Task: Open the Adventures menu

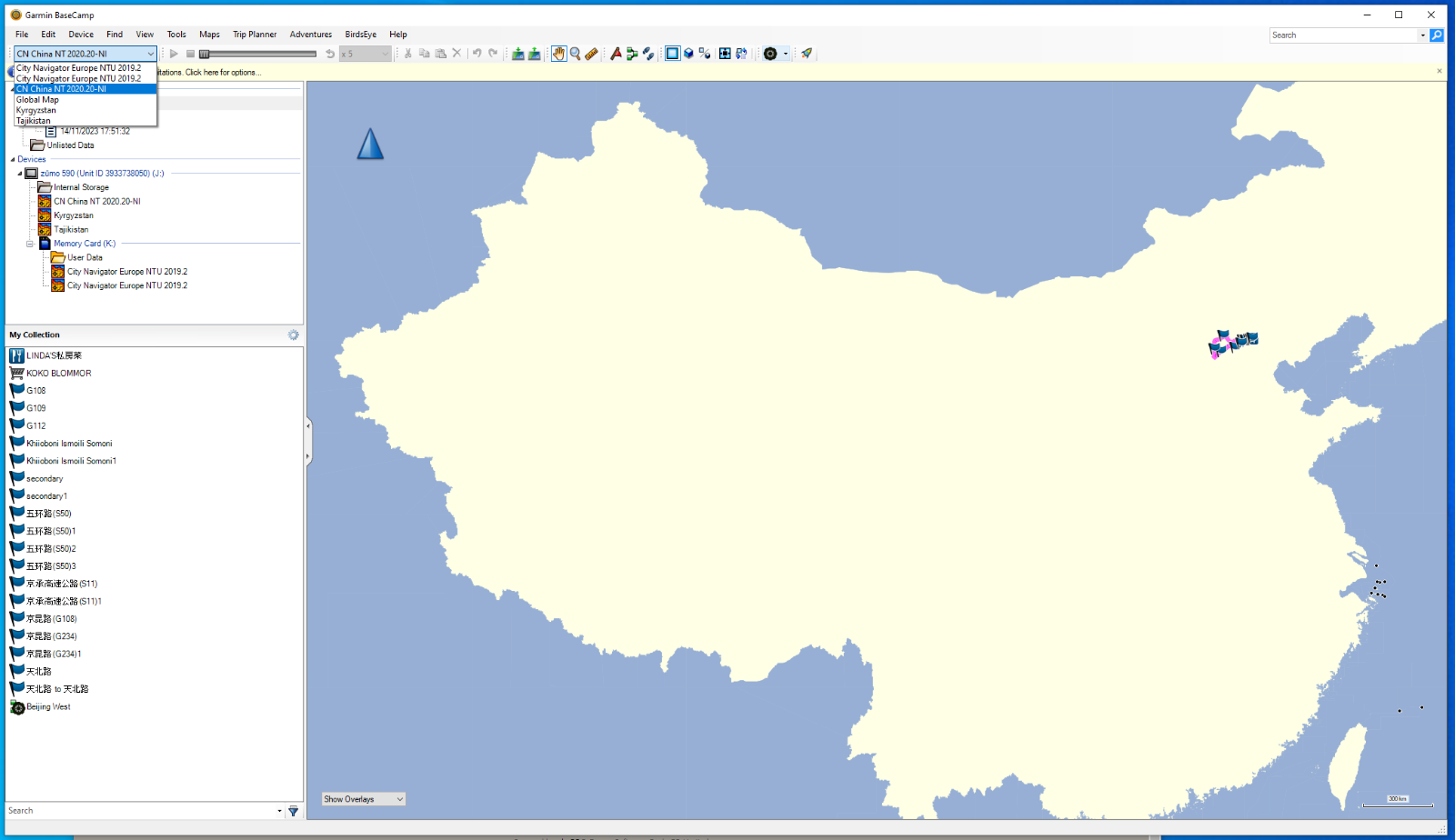Action: [311, 35]
